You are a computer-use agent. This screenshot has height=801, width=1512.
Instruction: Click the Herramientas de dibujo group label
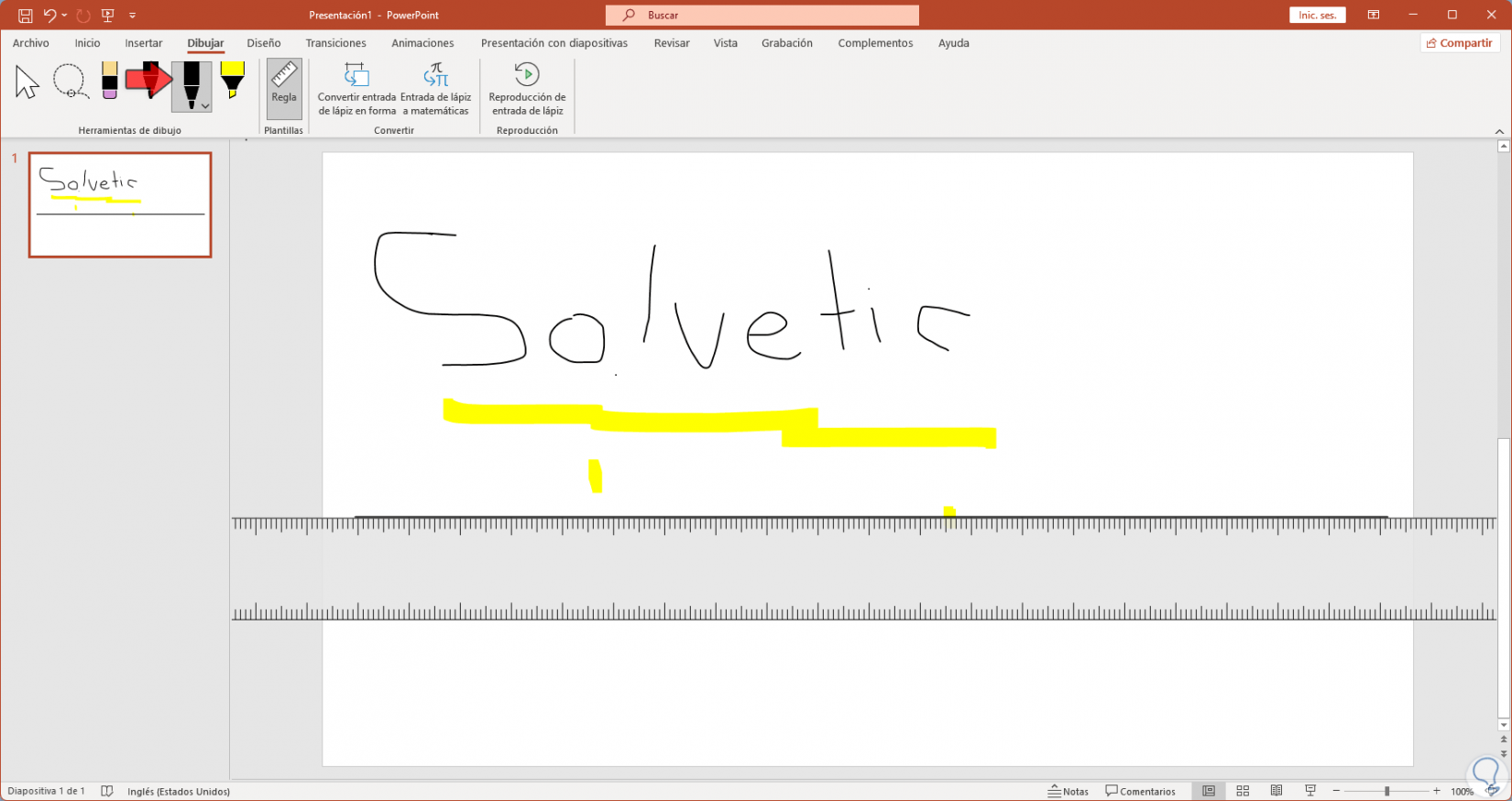click(x=130, y=130)
